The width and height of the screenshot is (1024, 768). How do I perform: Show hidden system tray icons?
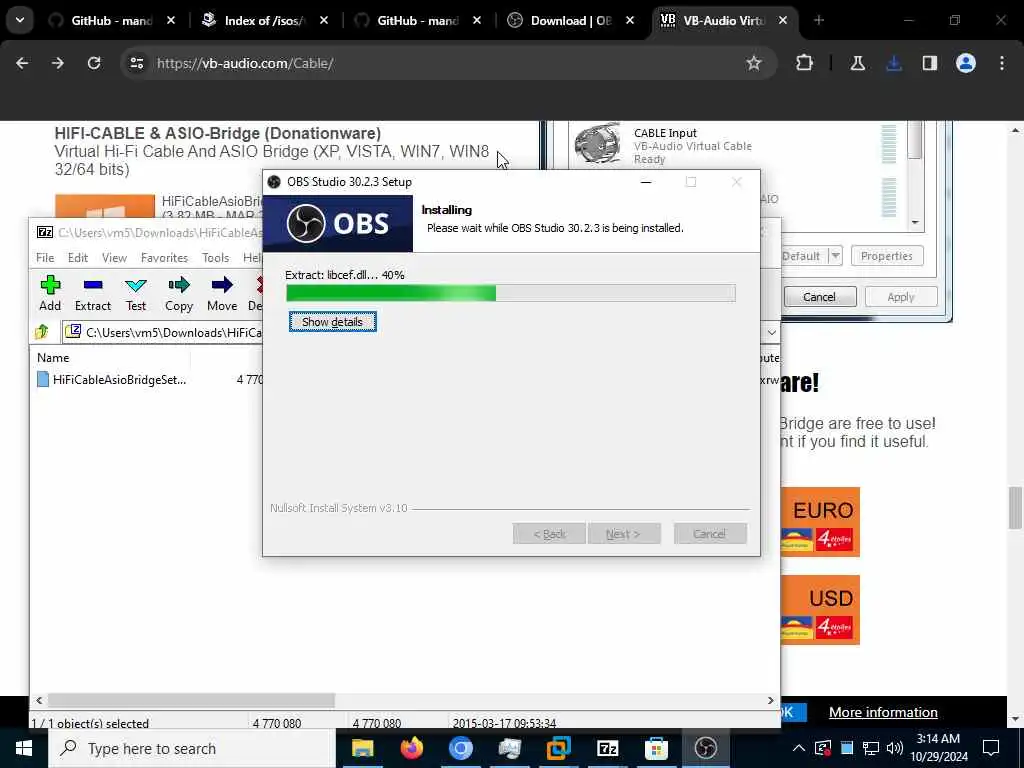pos(799,748)
